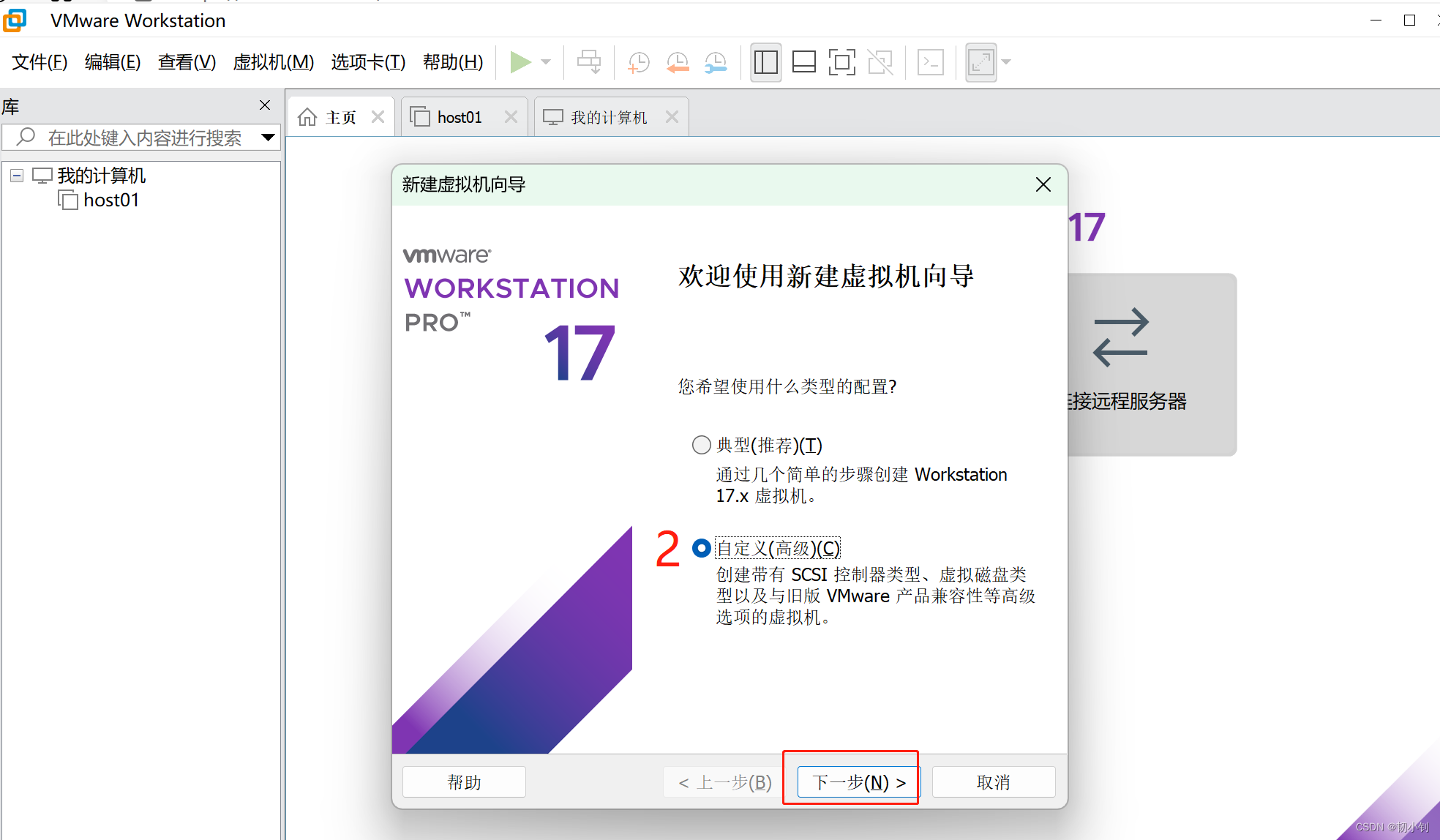Click the take snapshot clock icon
1440x840 pixels.
tap(639, 62)
